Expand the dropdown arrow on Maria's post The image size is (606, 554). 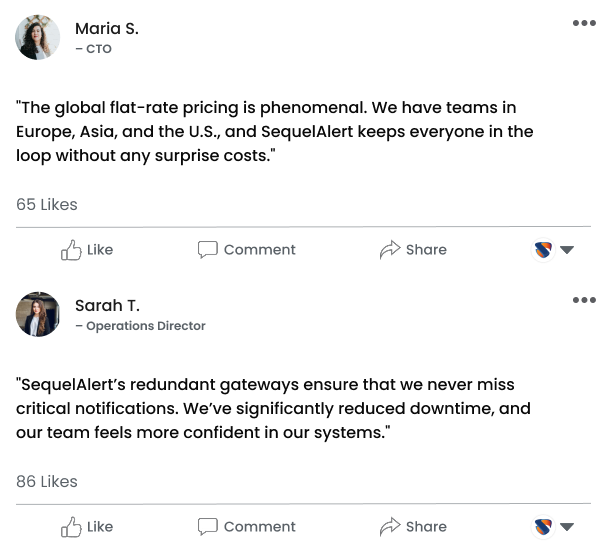pyautogui.click(x=567, y=250)
